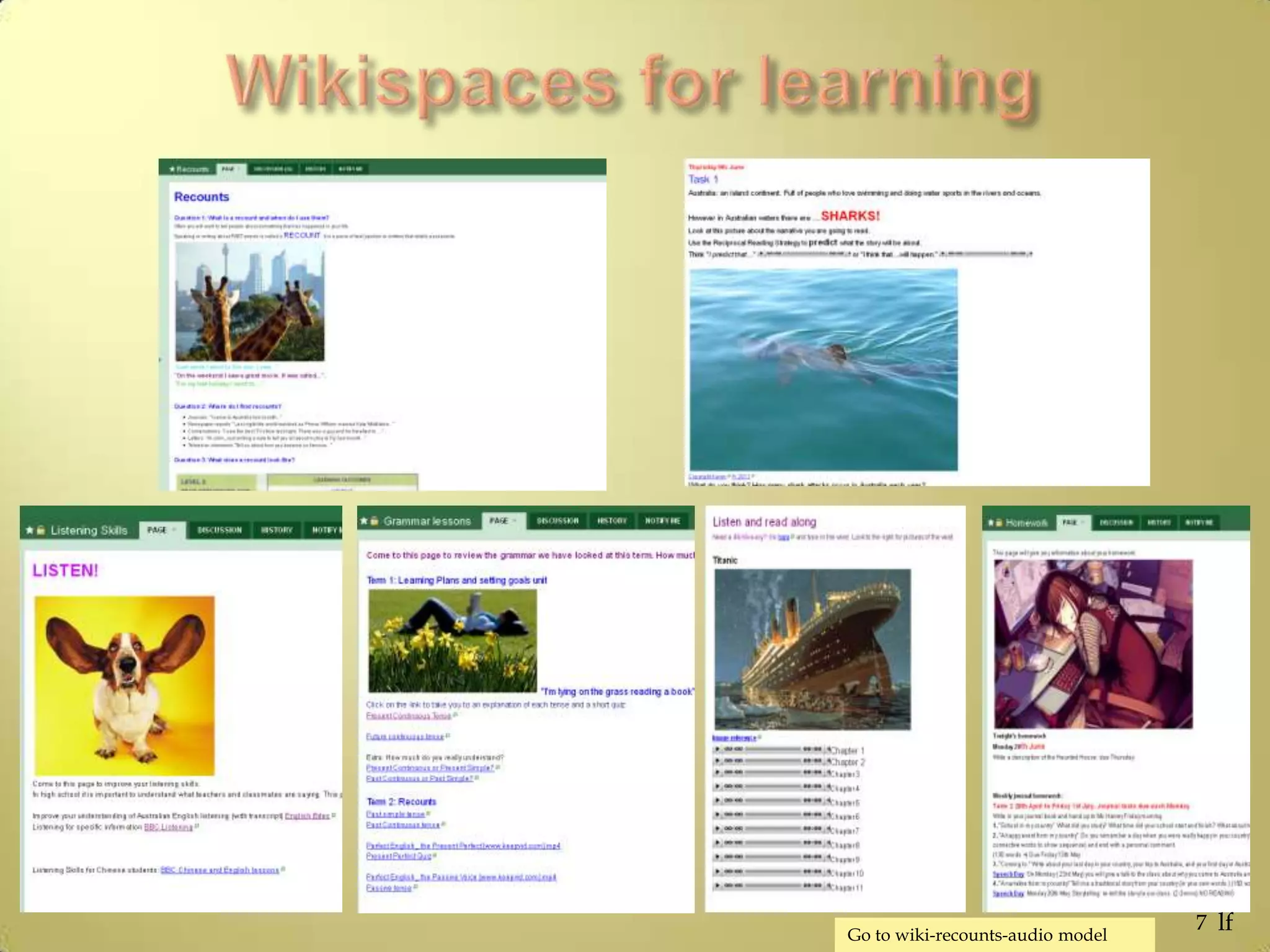Open the History tab on Recounts page

(x=315, y=169)
